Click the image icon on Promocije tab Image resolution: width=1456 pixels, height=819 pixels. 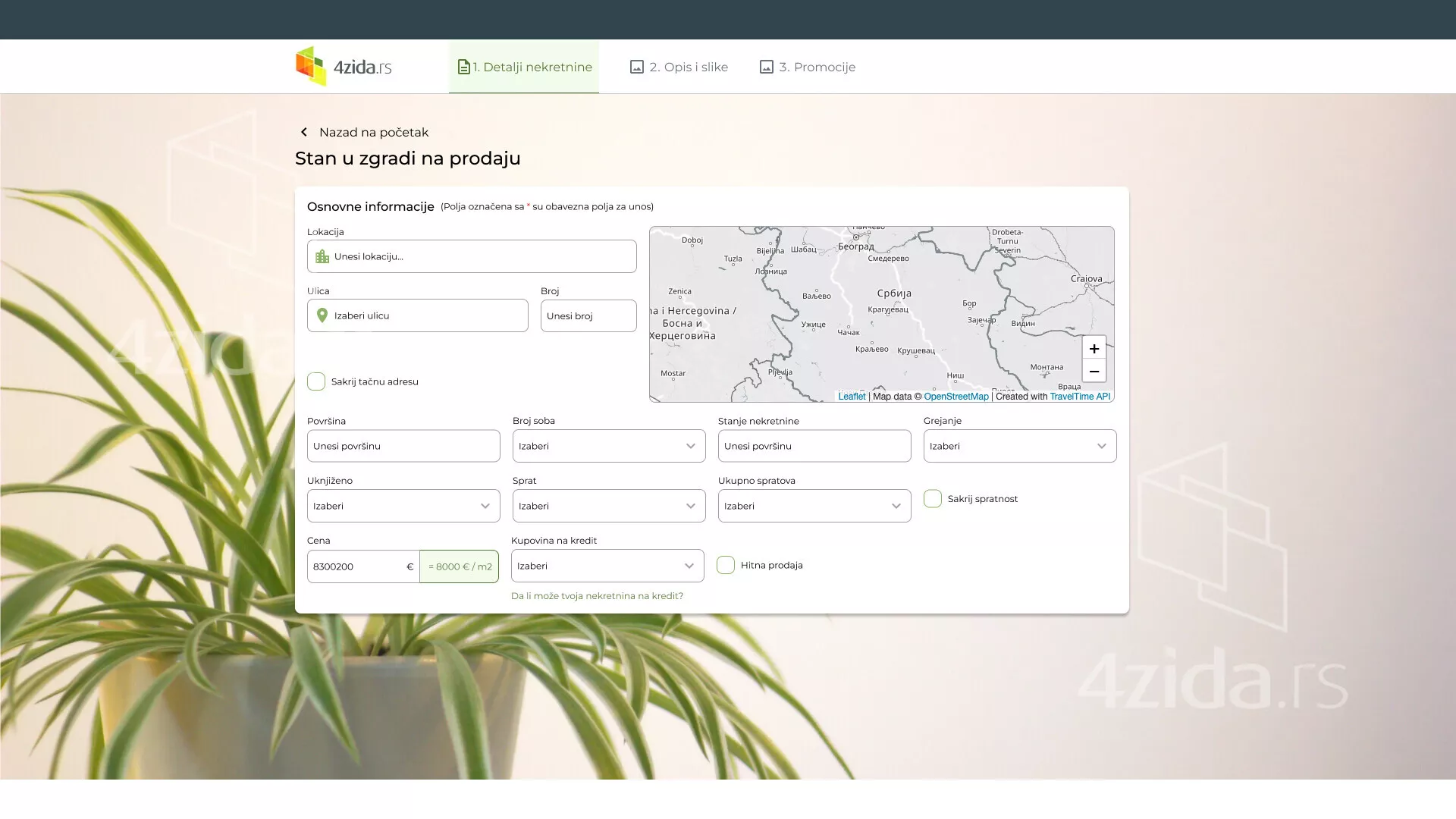(767, 67)
